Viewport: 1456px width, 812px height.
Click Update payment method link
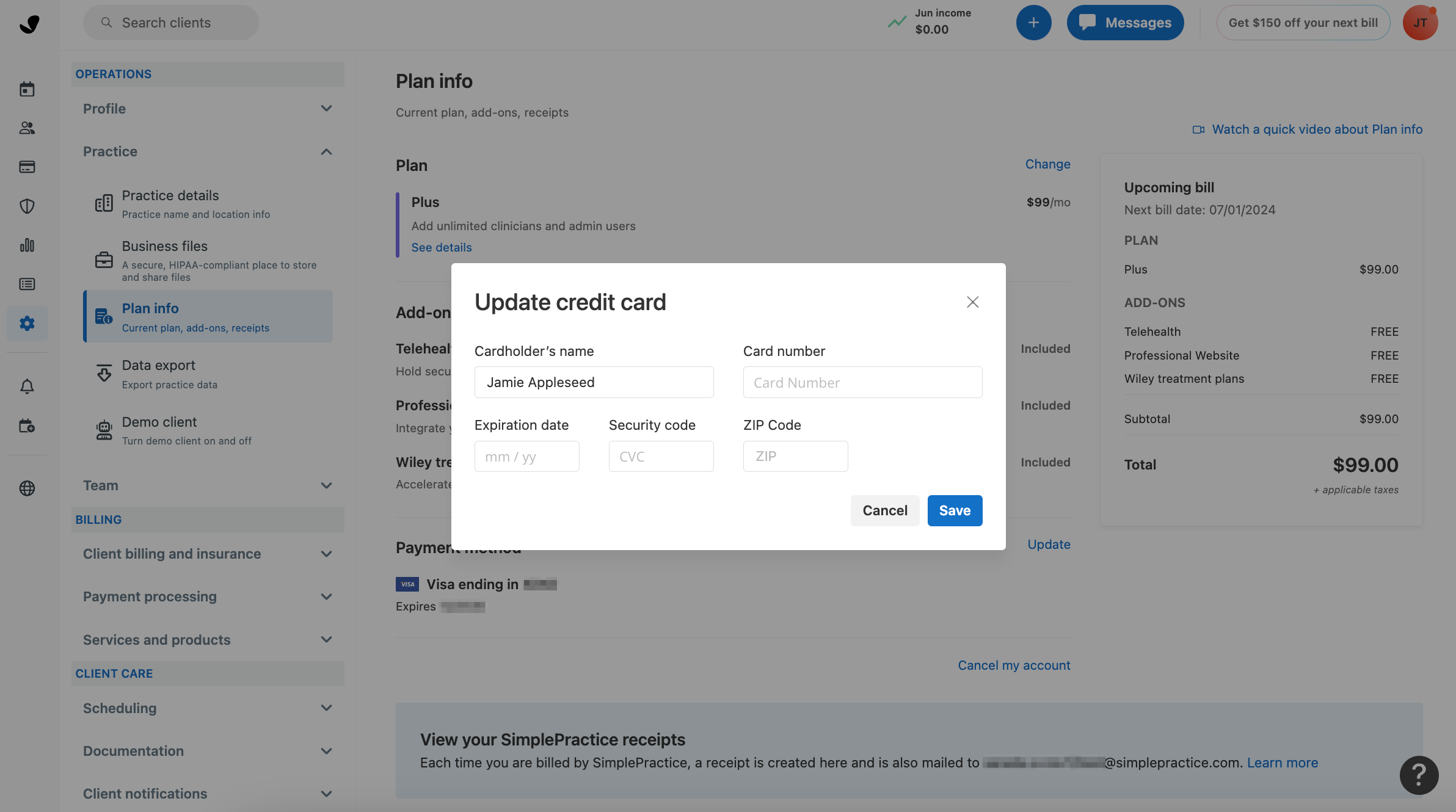tap(1049, 545)
